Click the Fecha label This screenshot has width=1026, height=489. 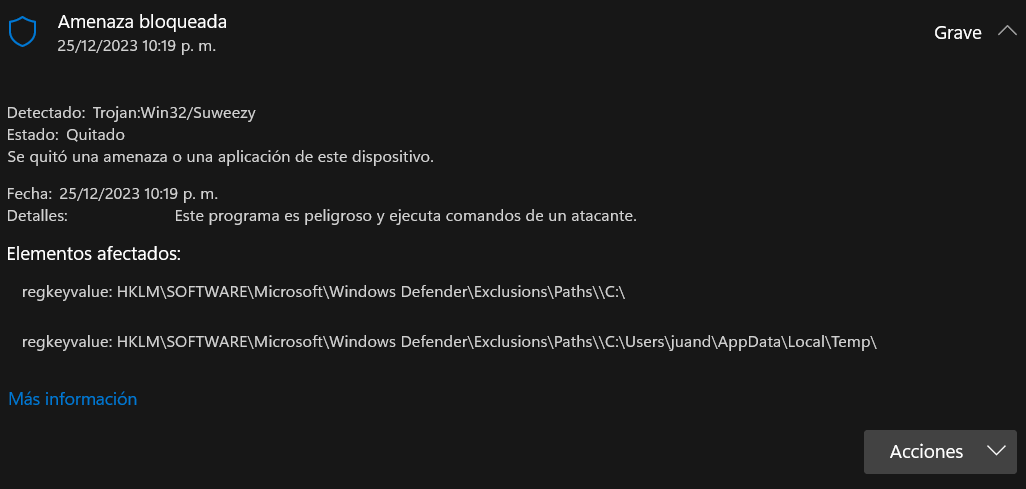click(29, 194)
